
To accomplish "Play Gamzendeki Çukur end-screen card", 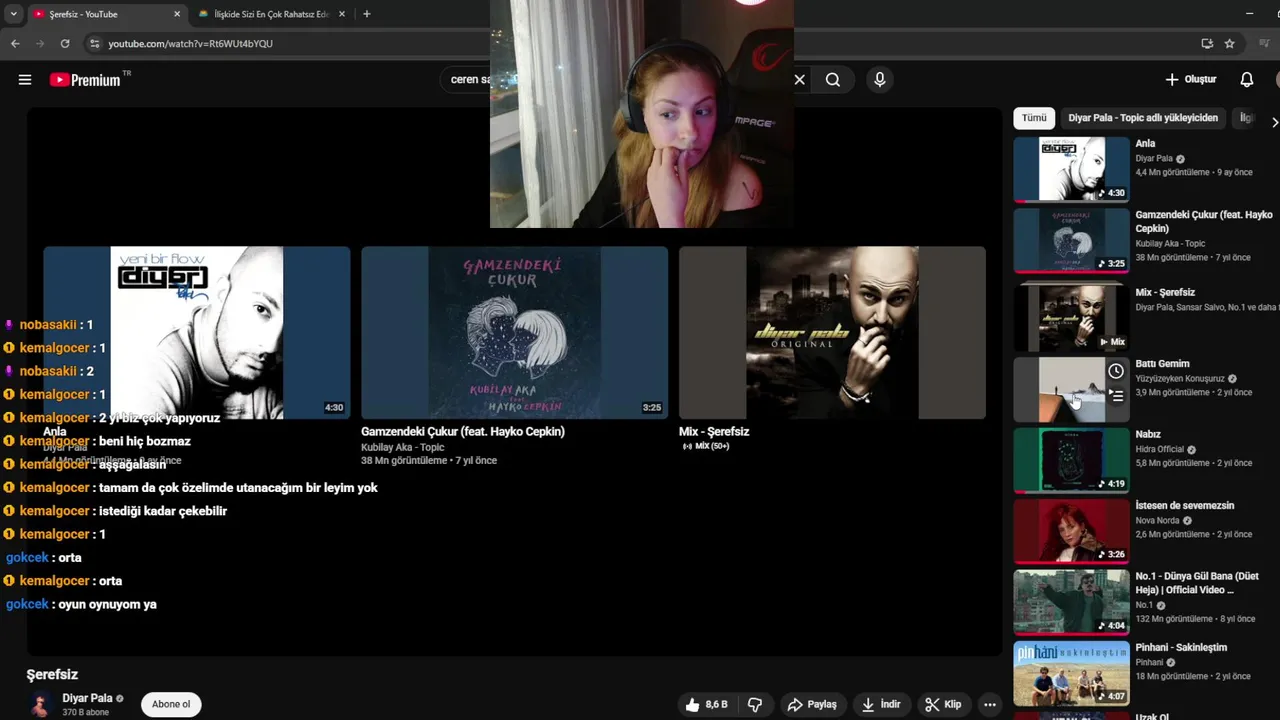I will click(x=514, y=332).
